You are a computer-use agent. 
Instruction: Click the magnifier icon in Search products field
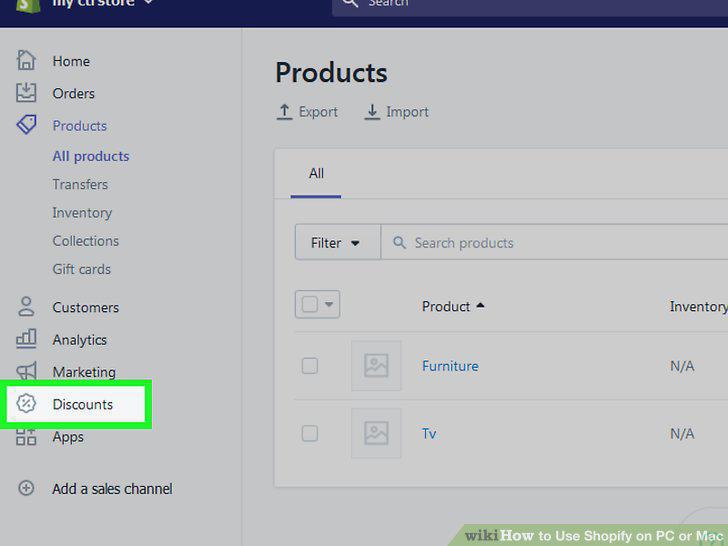click(399, 242)
